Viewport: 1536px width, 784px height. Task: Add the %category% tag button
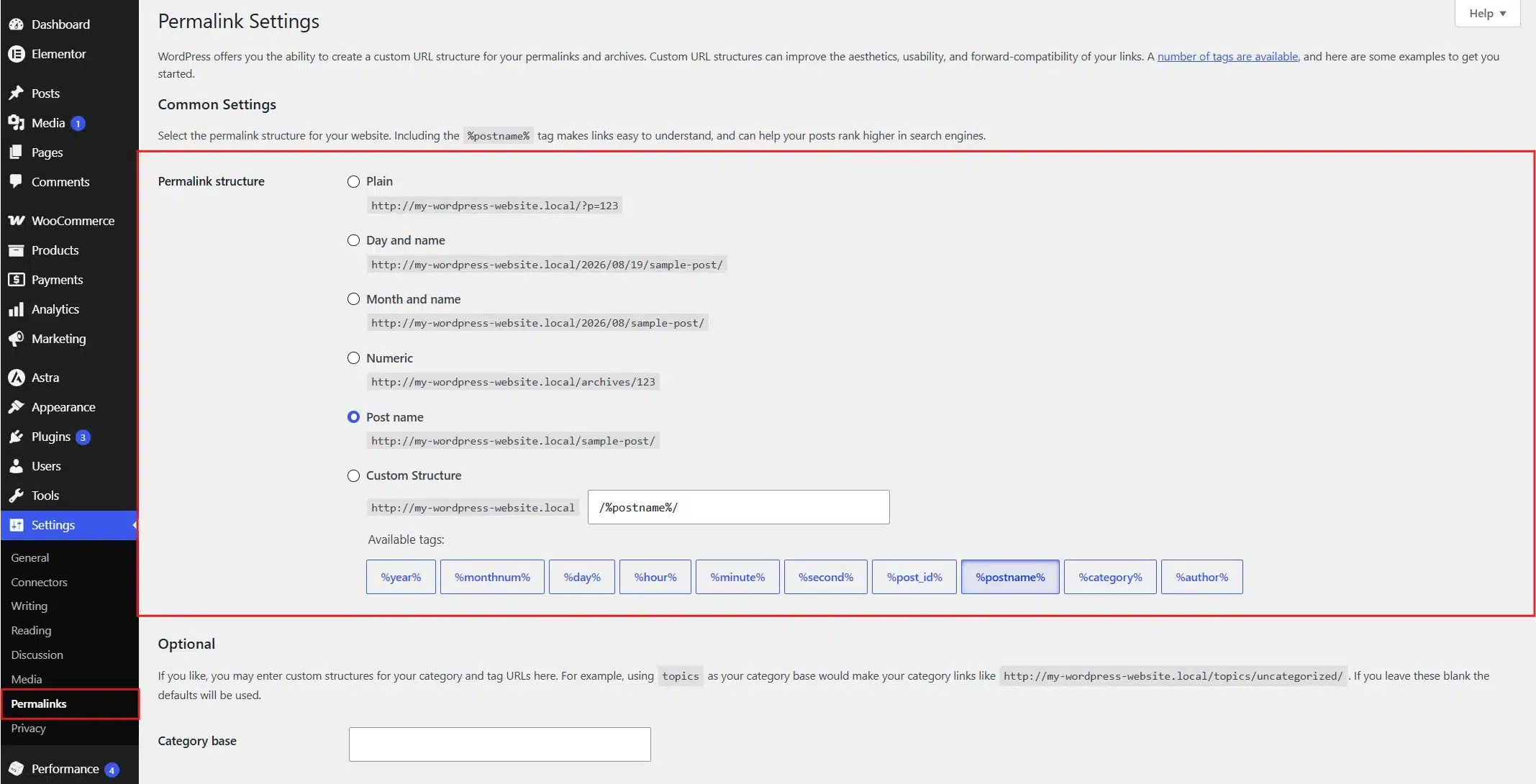(1110, 577)
